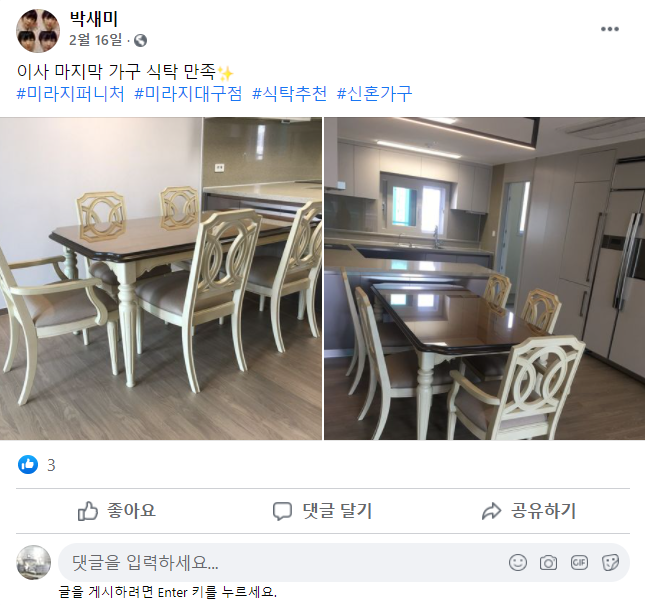This screenshot has width=645, height=605.
Task: Click the blue like reaction icon
Action: click(28, 465)
